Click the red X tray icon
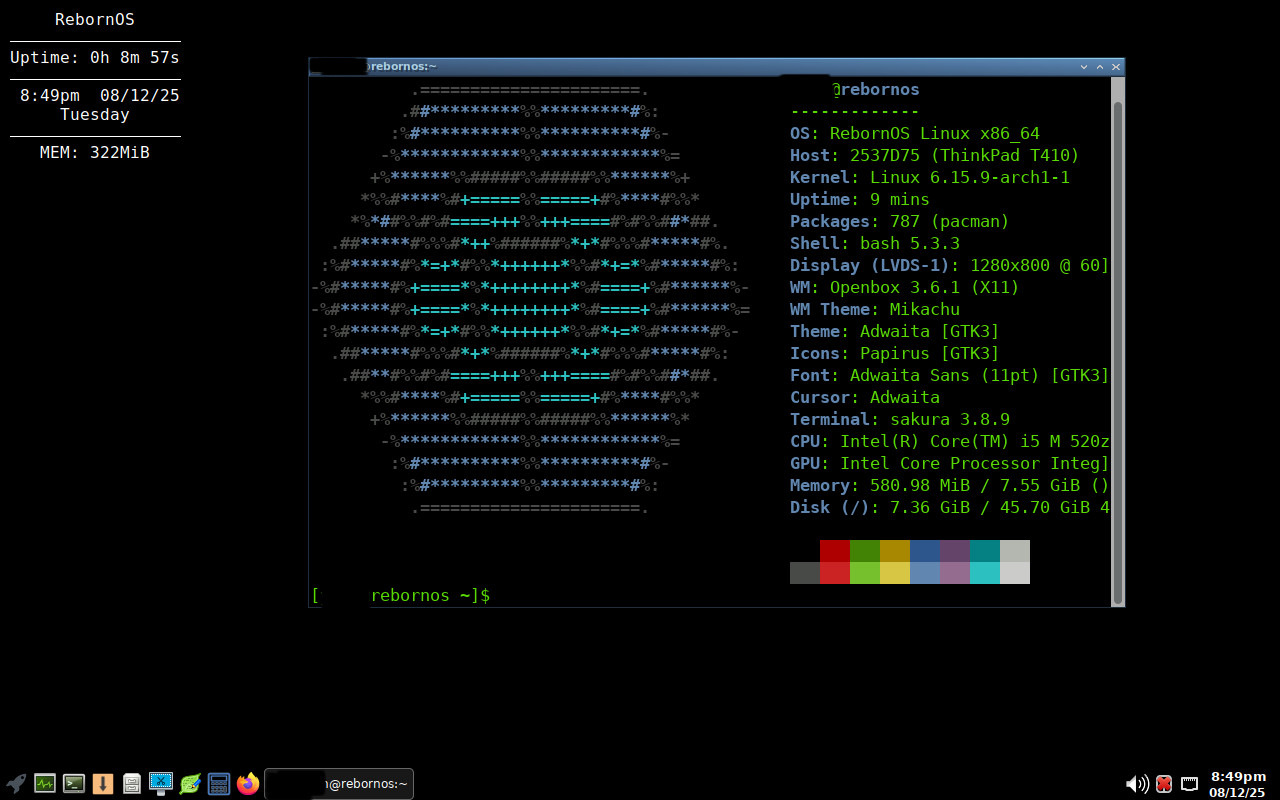Viewport: 1280px width, 800px height. [1164, 784]
